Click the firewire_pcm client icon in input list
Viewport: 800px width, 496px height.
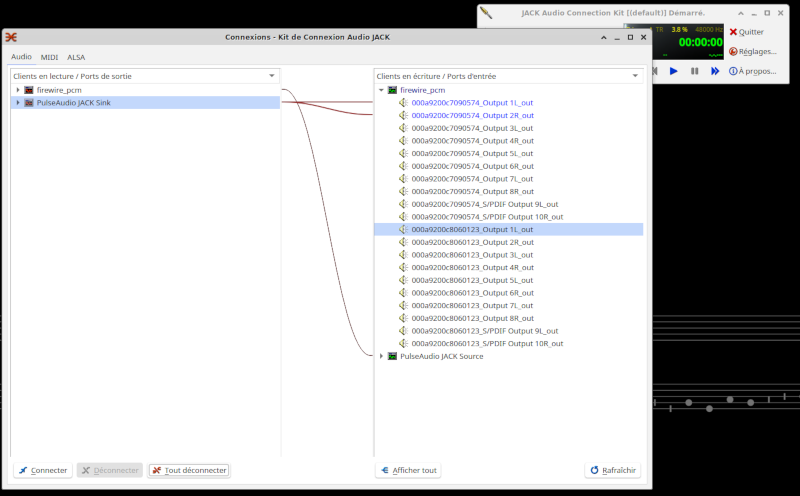click(392, 90)
